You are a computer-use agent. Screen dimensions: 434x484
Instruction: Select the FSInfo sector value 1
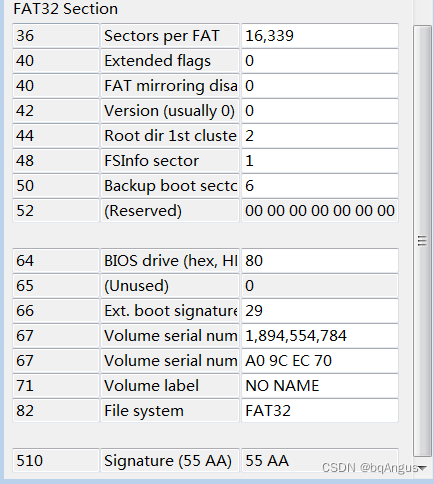click(320, 161)
